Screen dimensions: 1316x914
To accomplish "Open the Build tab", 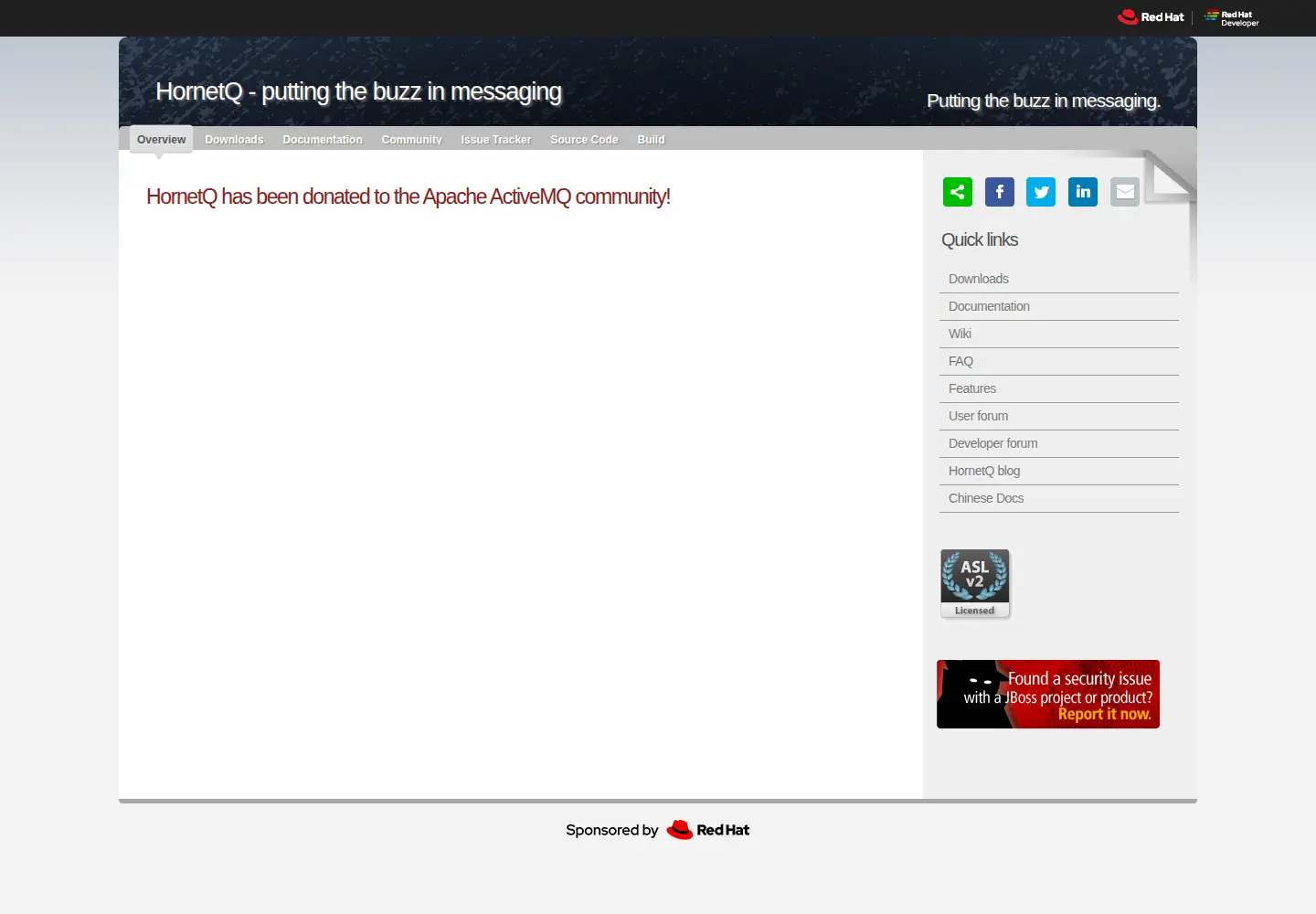I will [651, 140].
